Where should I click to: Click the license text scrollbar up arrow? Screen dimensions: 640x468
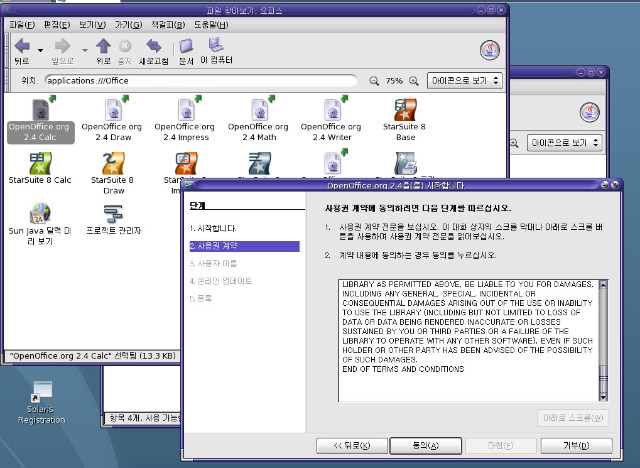[603, 284]
